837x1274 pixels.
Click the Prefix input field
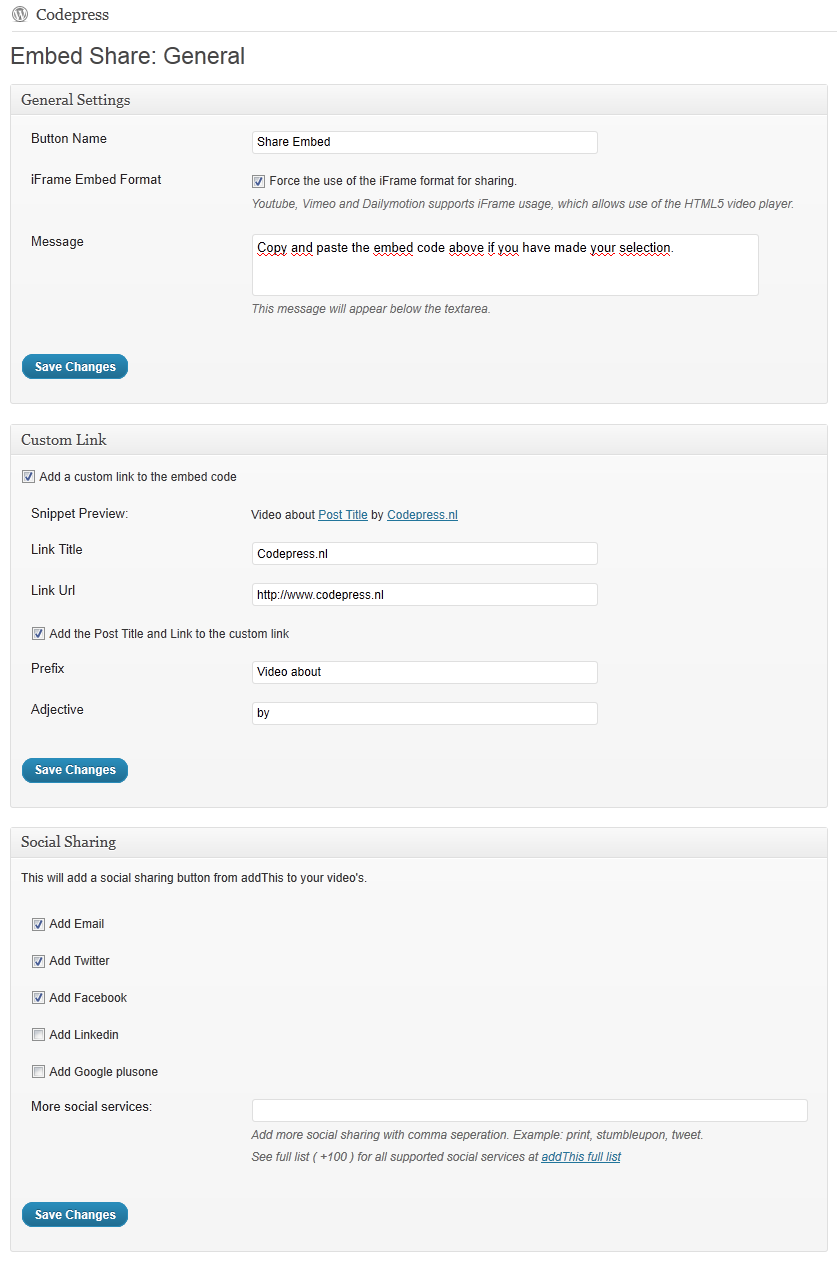425,672
